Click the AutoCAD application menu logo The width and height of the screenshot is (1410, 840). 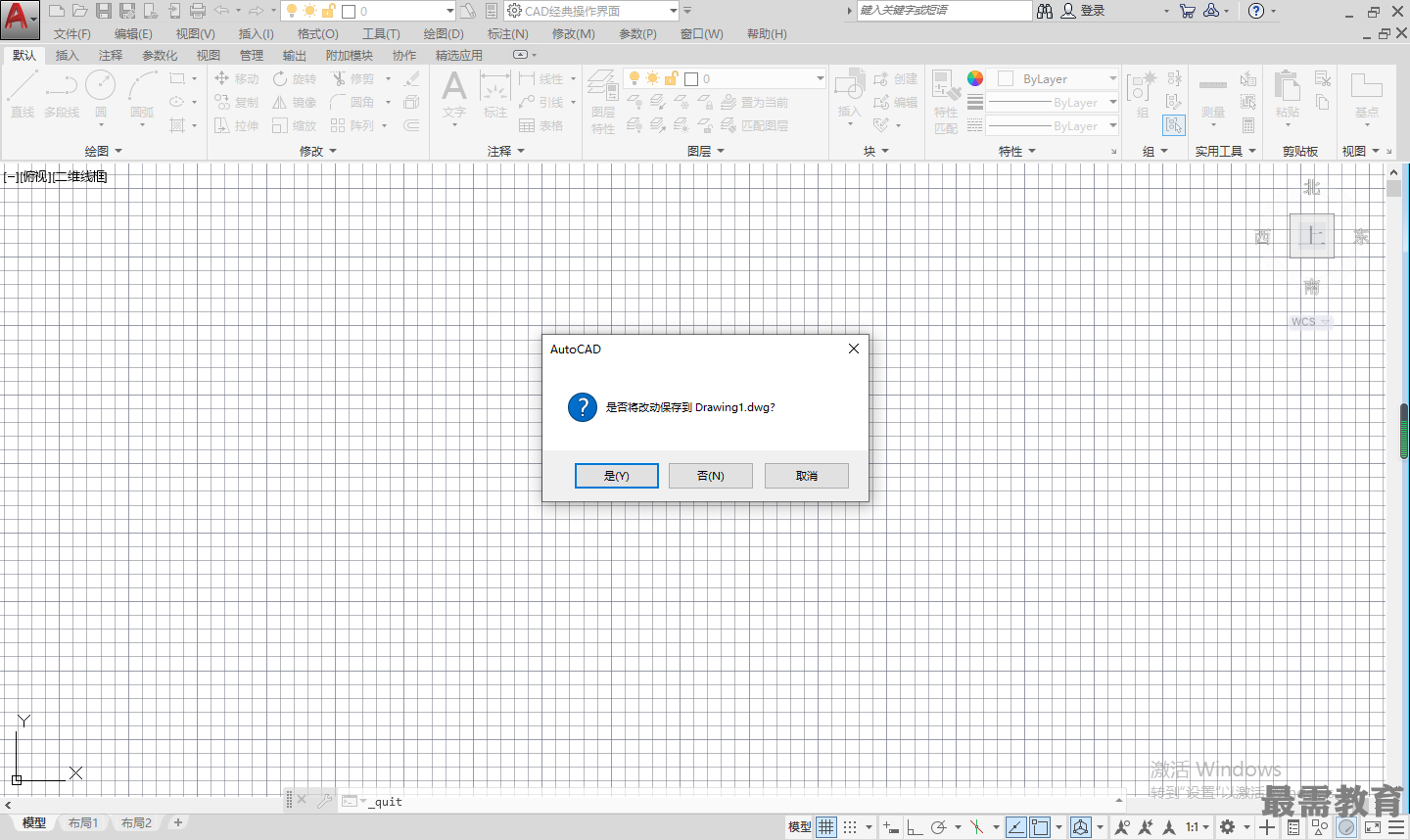click(x=20, y=20)
